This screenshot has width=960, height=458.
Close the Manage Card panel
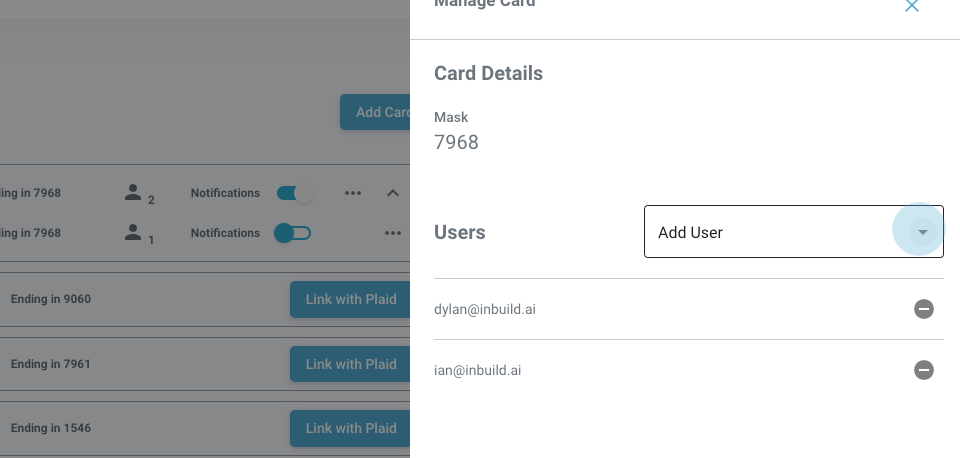point(911,7)
